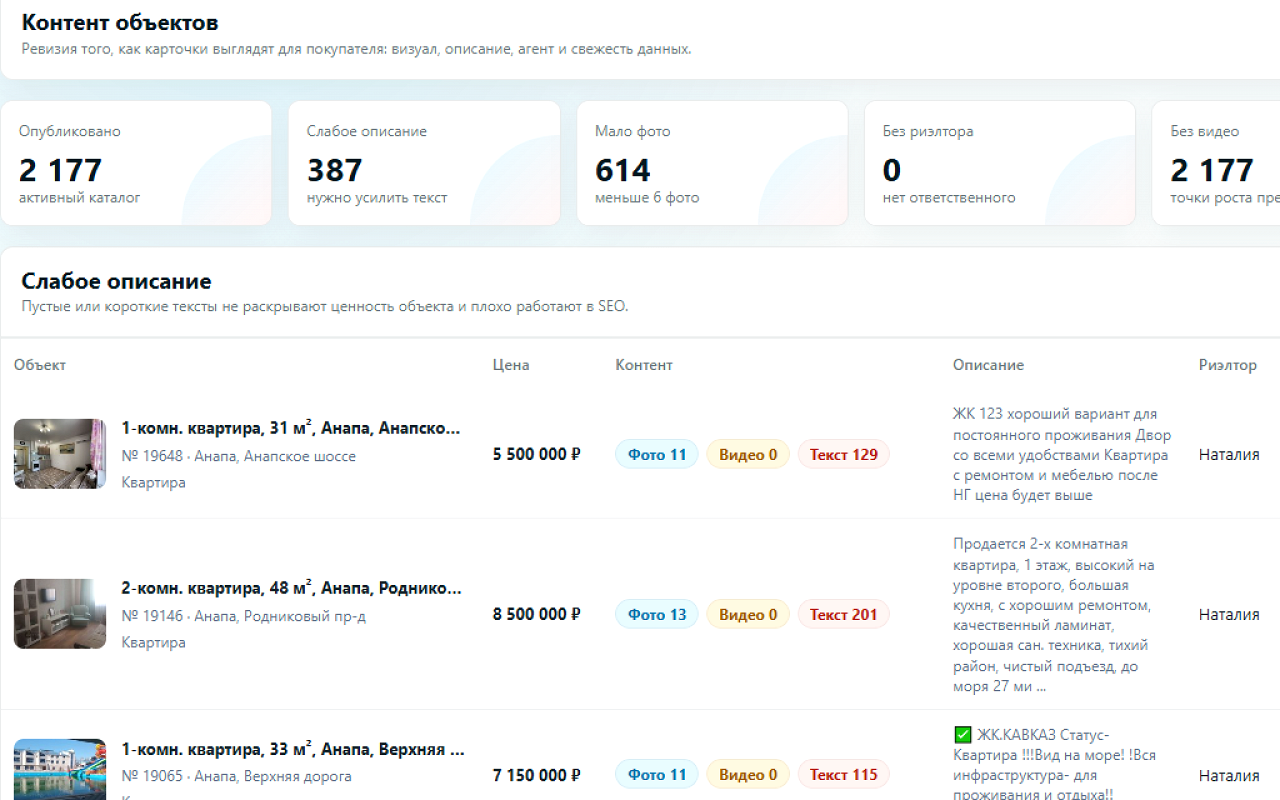Click the Без риэлтора 0 summary card

click(1000, 163)
